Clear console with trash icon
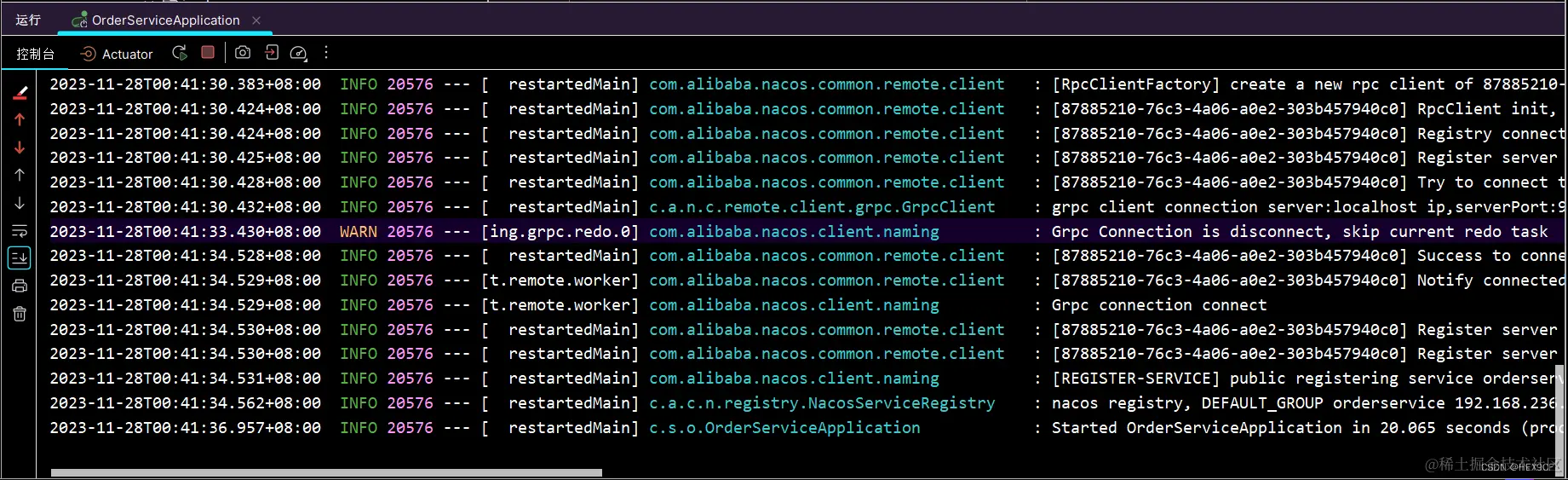This screenshot has width=1568, height=480. (20, 314)
